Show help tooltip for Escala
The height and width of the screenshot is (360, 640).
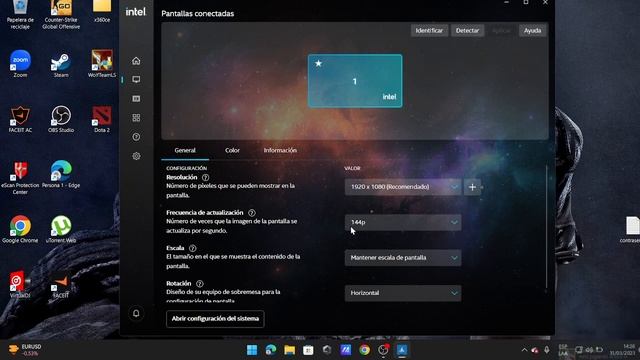point(193,248)
